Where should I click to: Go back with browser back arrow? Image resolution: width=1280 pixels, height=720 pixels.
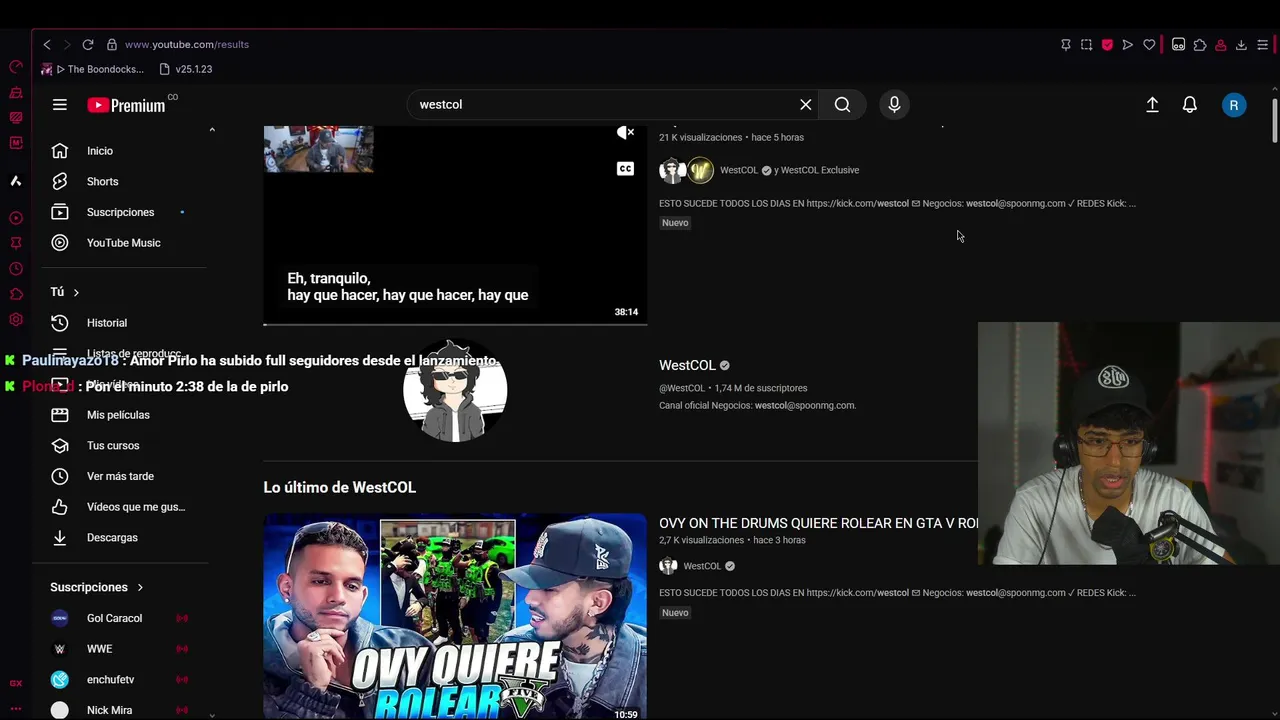coord(47,45)
